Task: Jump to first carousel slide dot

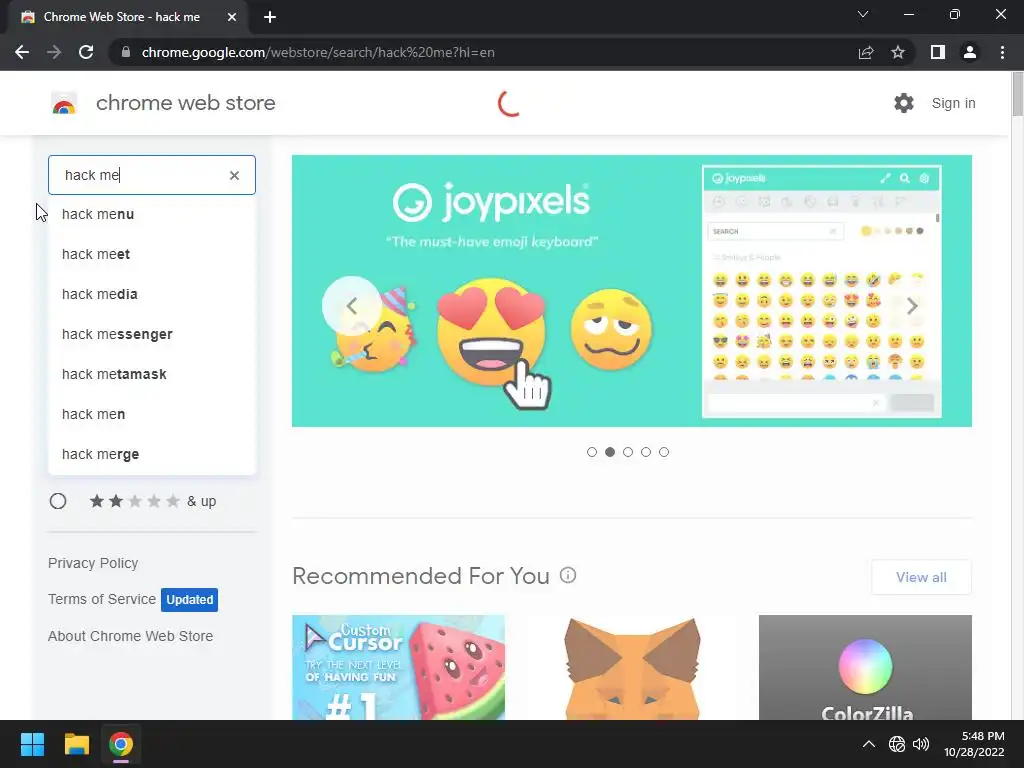Action: [592, 452]
